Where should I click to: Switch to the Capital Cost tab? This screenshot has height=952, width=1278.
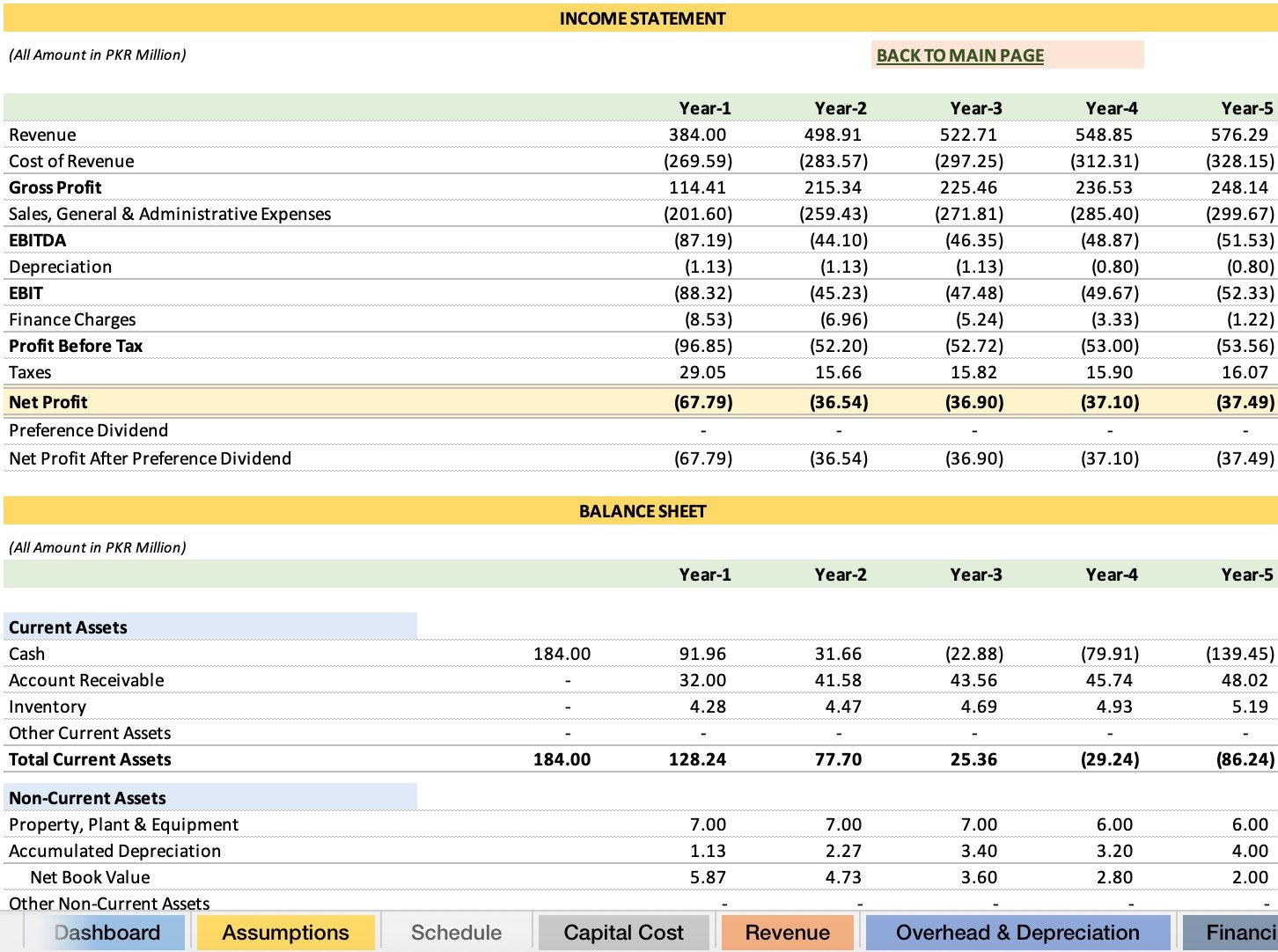623,933
